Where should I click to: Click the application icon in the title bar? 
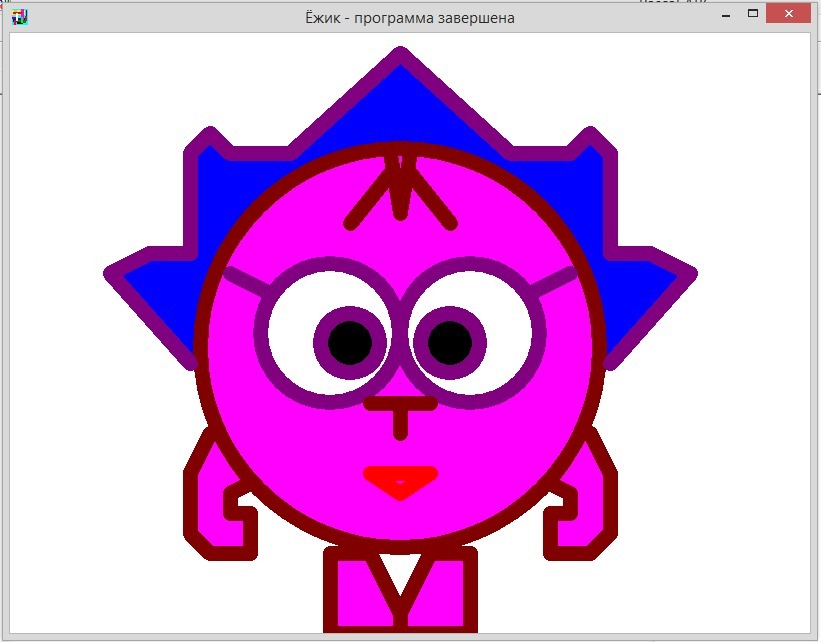coord(19,17)
